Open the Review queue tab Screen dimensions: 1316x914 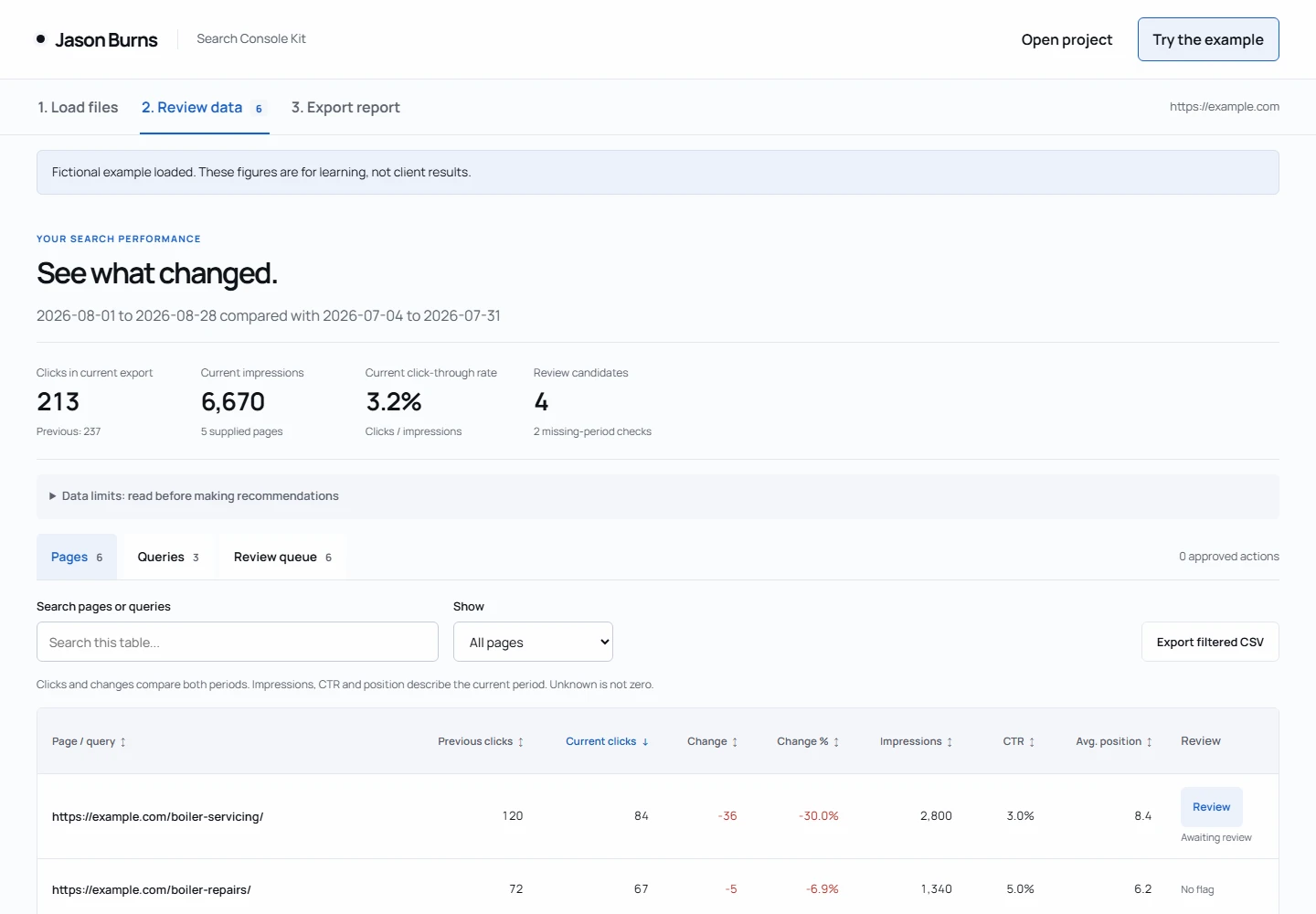[x=282, y=557]
